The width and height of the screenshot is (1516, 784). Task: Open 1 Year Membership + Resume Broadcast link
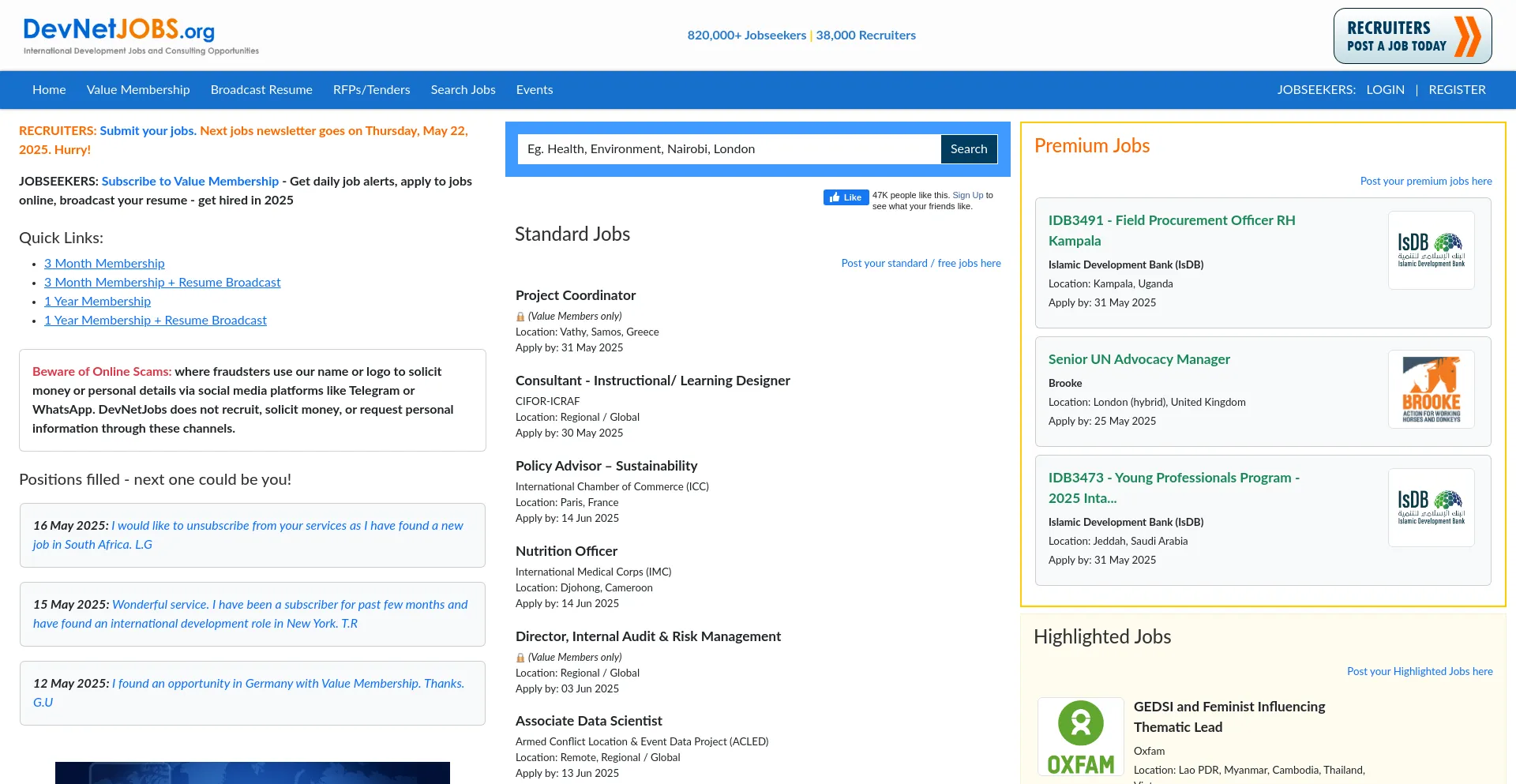[x=155, y=321]
